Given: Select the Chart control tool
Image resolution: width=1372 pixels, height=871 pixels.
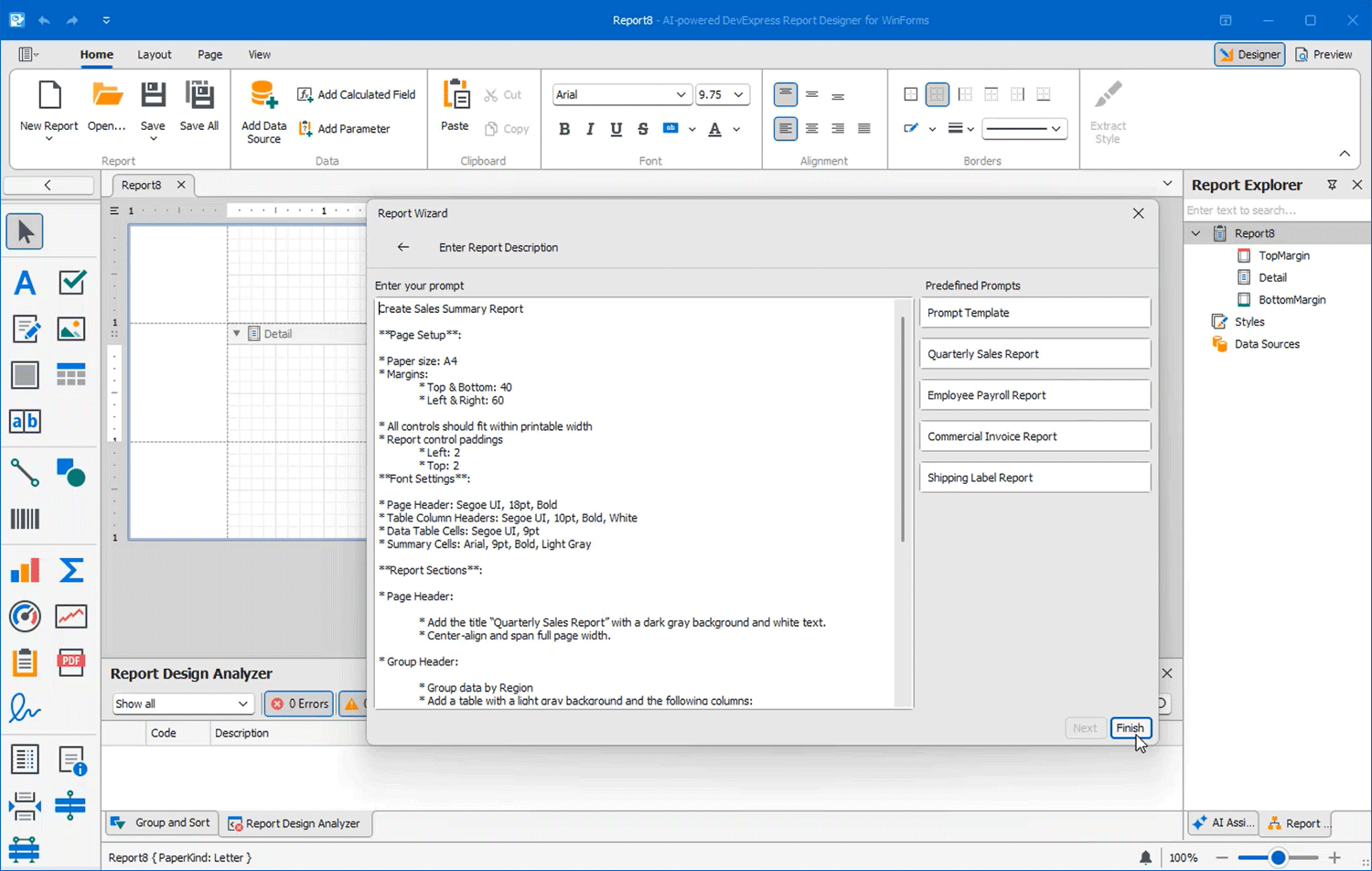Looking at the screenshot, I should 25,569.
